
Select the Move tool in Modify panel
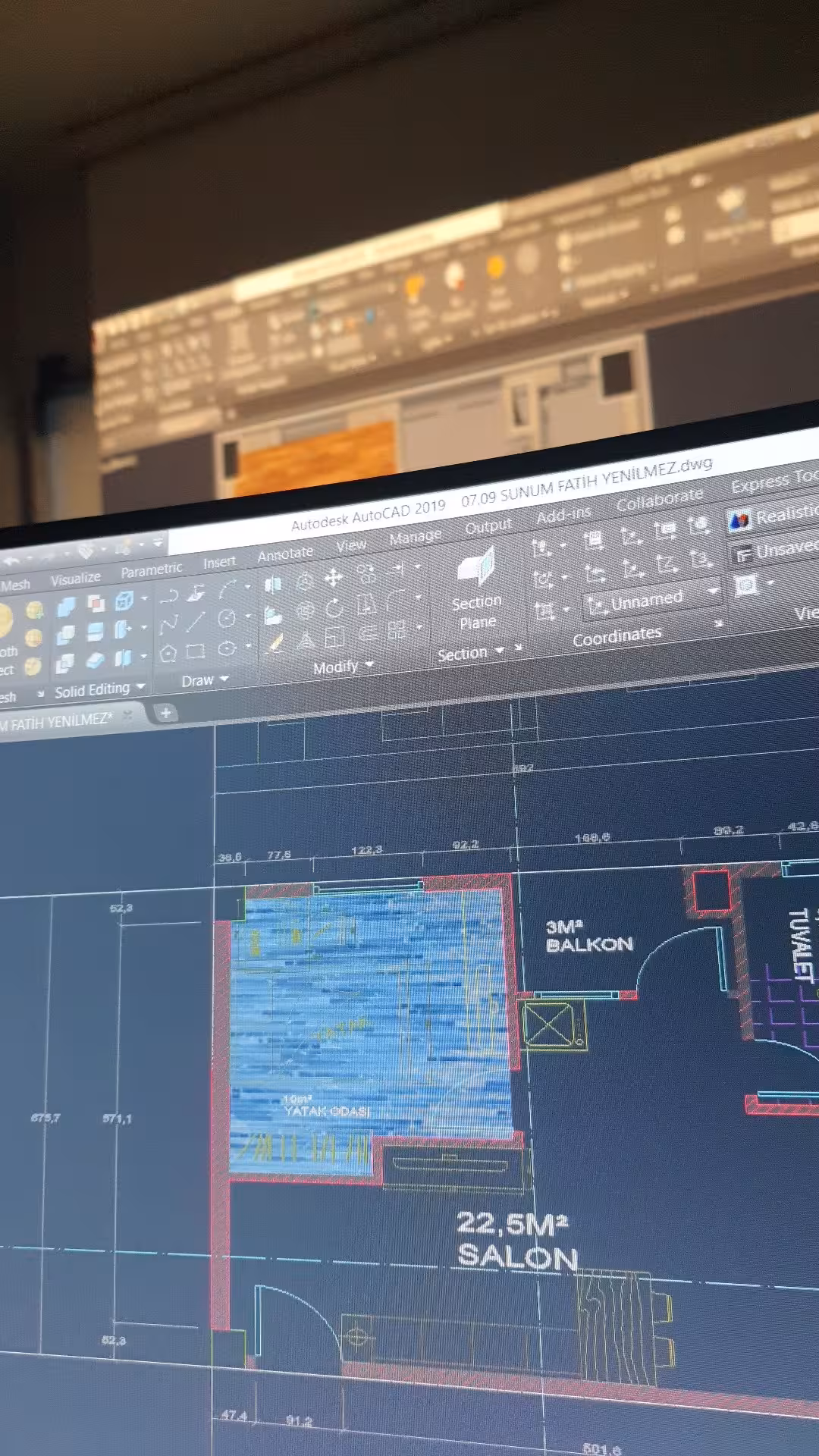pos(333,578)
